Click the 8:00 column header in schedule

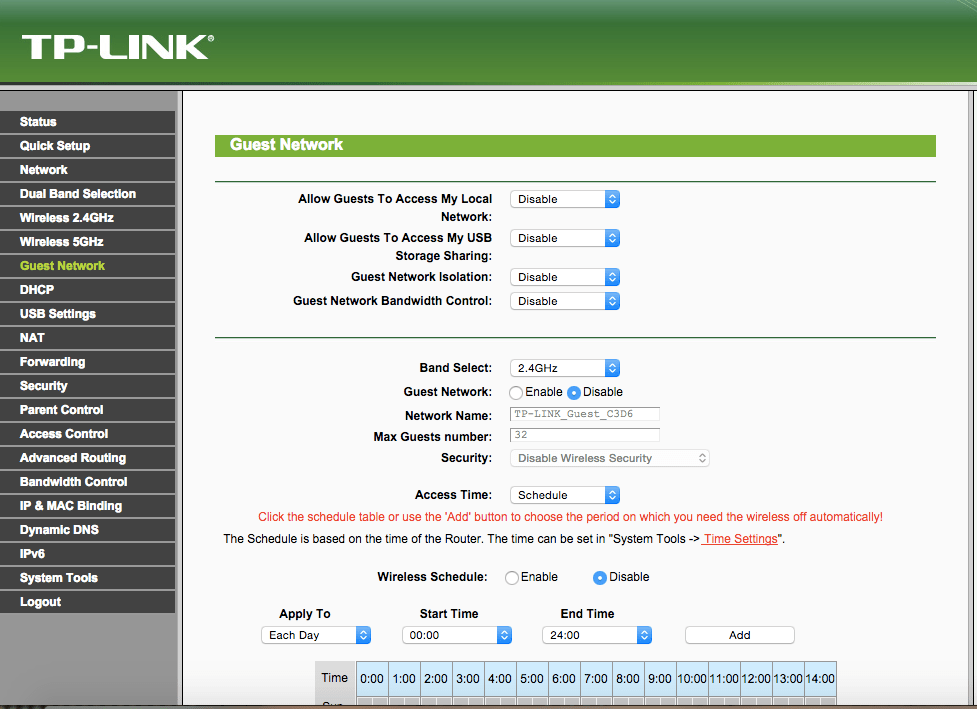click(x=628, y=678)
